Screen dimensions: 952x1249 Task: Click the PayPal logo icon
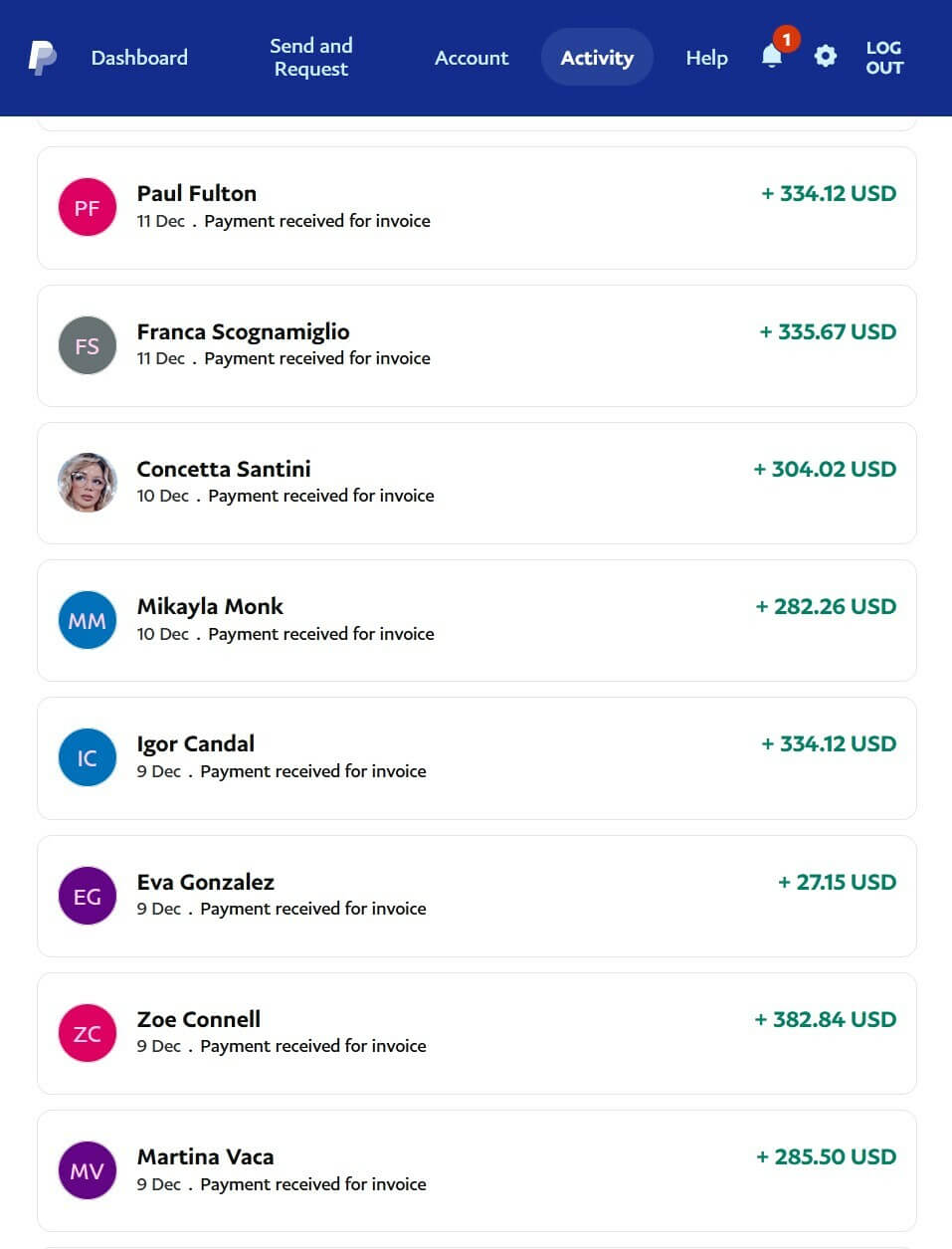pyautogui.click(x=42, y=58)
